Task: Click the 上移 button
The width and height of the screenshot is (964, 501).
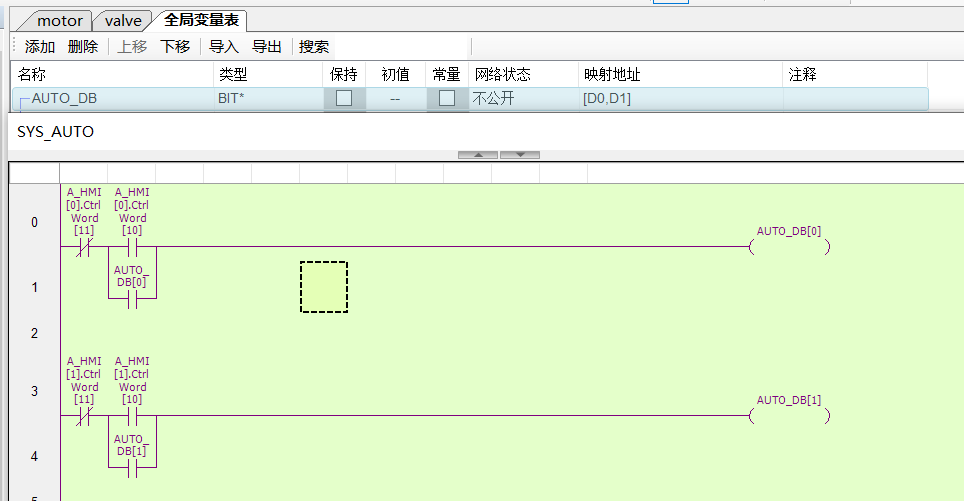Action: [132, 47]
